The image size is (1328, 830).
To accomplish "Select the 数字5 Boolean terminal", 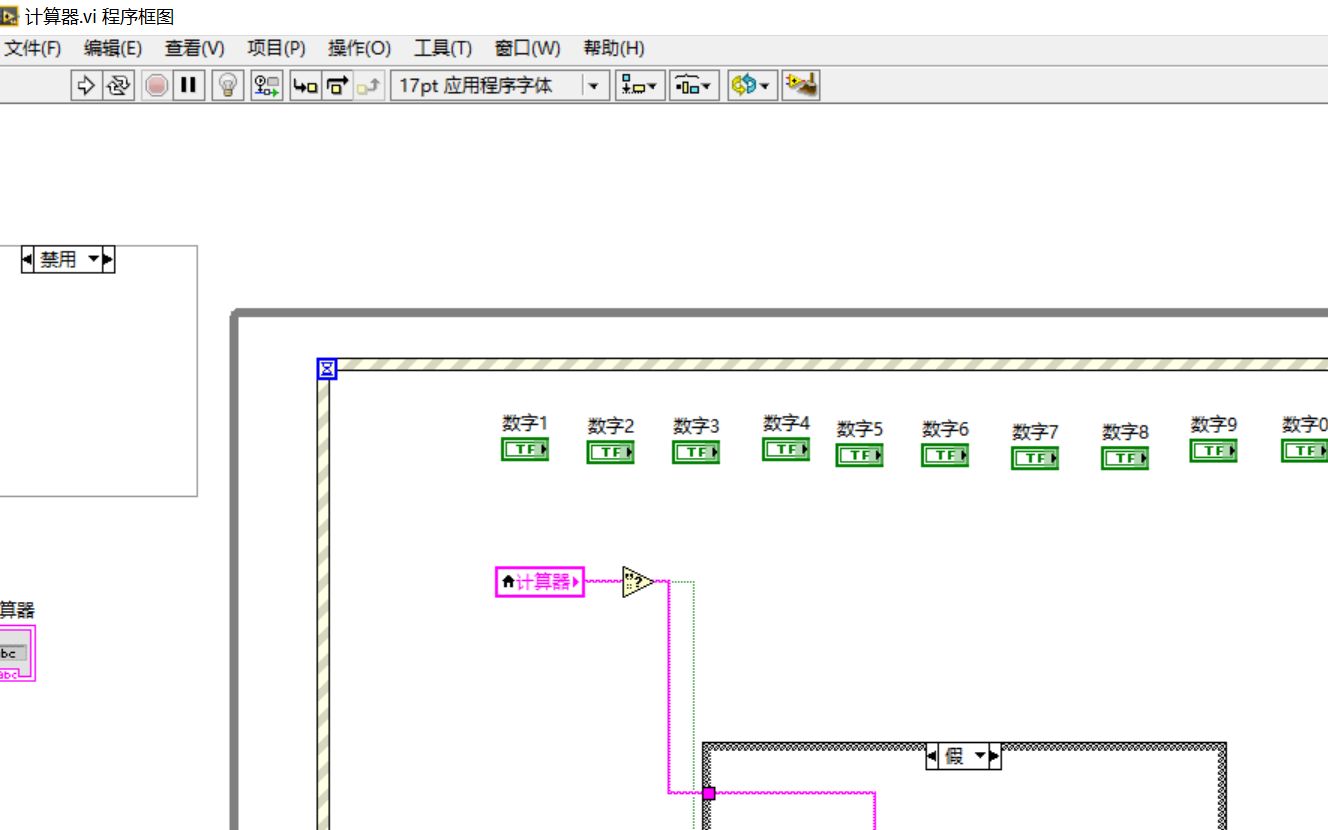I will pos(859,456).
